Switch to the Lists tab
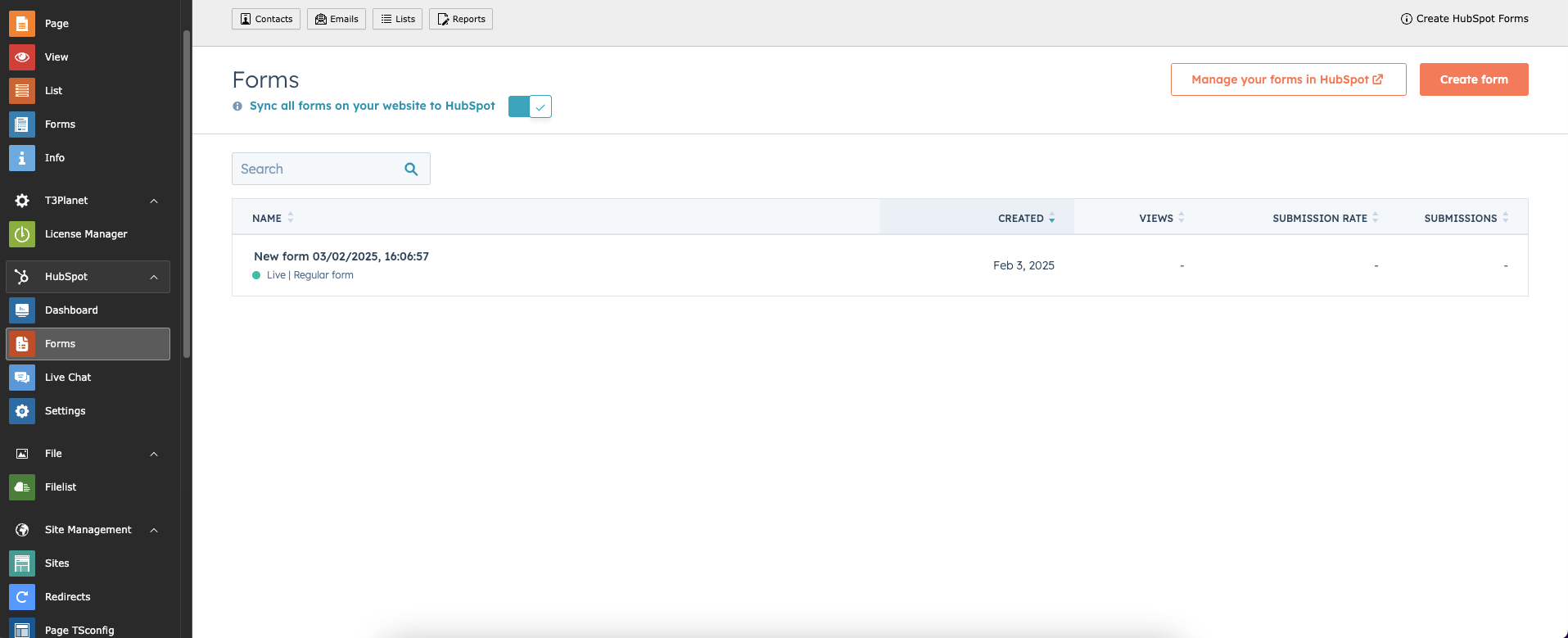The image size is (1568, 638). pos(397,19)
